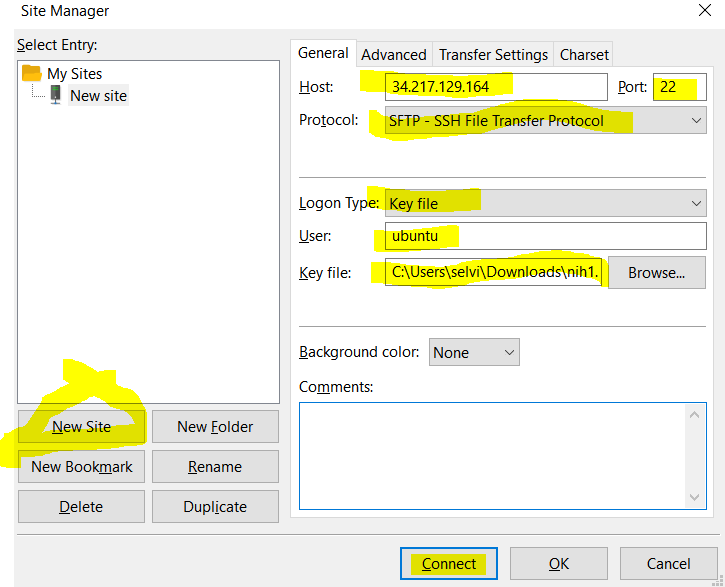The height and width of the screenshot is (587, 725).
Task: Open the Background color dropdown
Action: point(474,352)
